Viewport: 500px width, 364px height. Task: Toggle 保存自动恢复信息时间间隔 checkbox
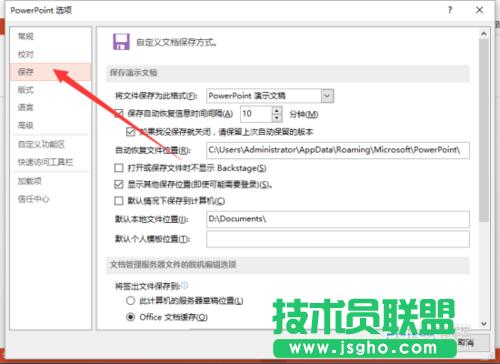pyautogui.click(x=119, y=114)
